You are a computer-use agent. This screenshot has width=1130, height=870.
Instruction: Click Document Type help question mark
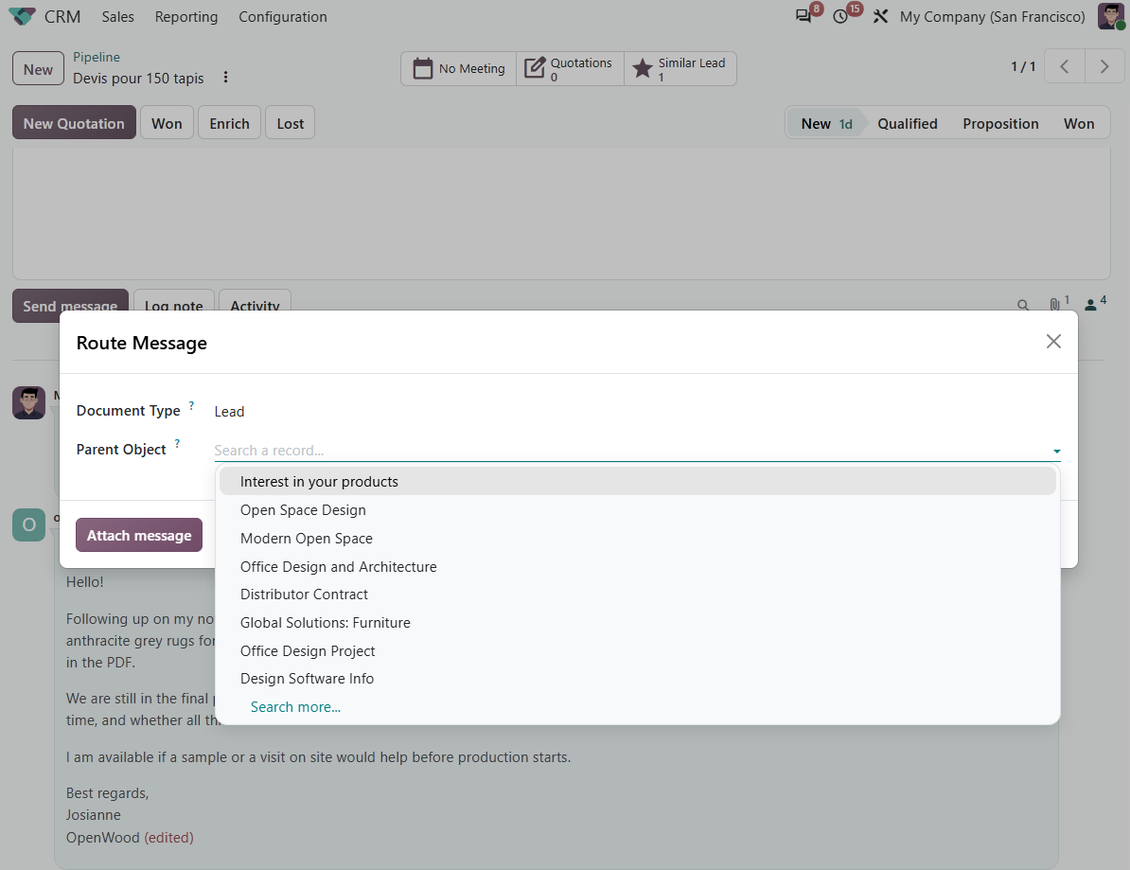click(191, 406)
